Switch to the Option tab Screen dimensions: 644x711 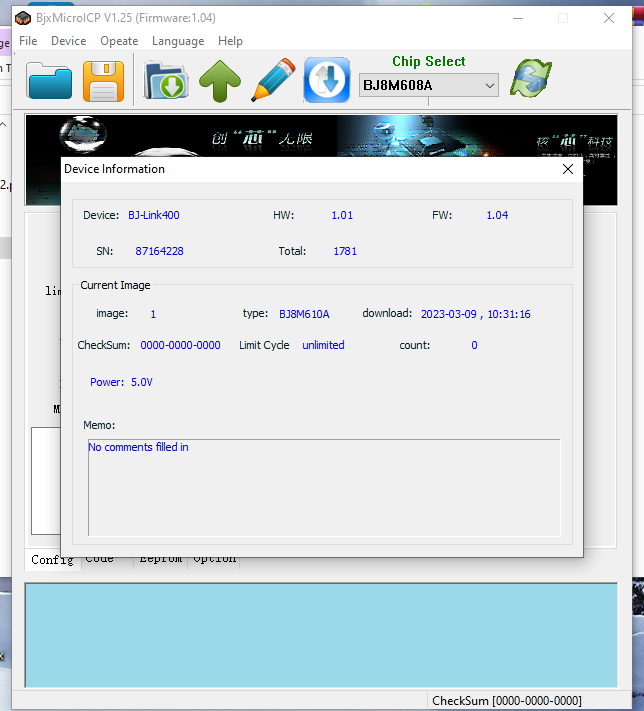click(214, 559)
